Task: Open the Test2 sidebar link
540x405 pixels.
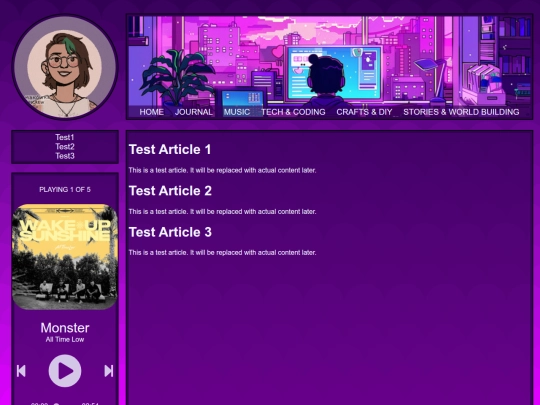Action: click(x=65, y=146)
